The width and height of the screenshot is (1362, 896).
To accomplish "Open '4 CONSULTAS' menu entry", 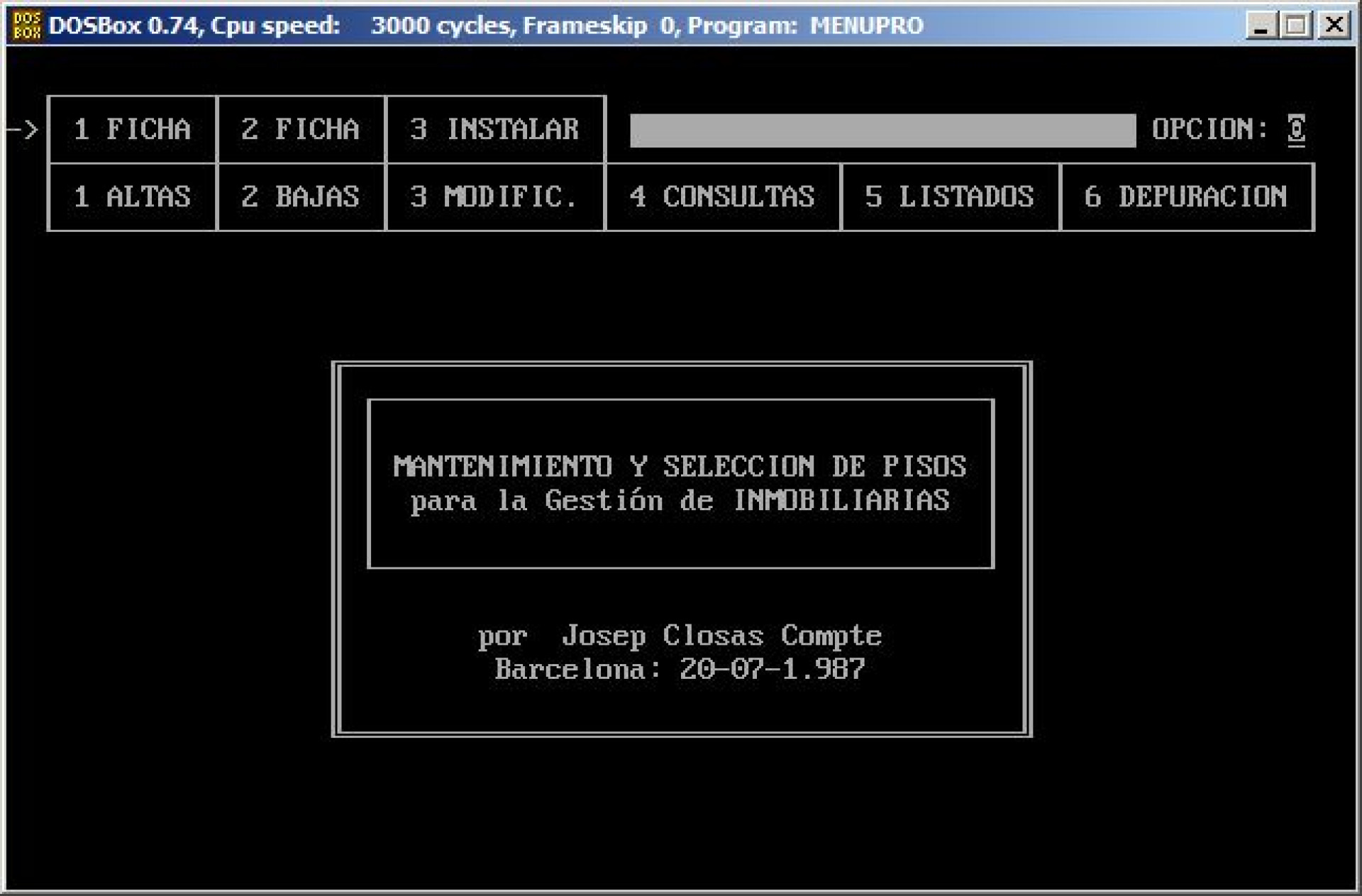I will pyautogui.click(x=723, y=197).
